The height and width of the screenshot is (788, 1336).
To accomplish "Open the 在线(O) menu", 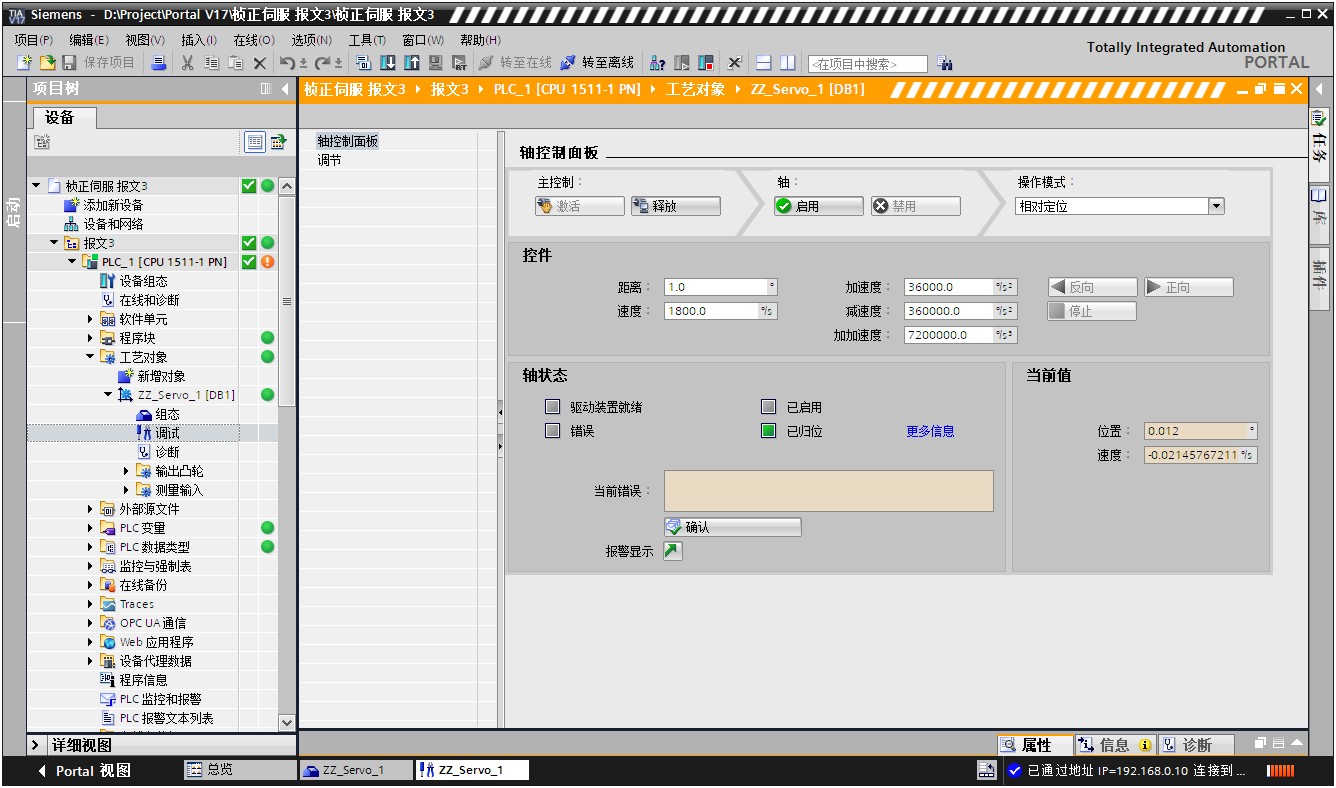I will coord(254,40).
